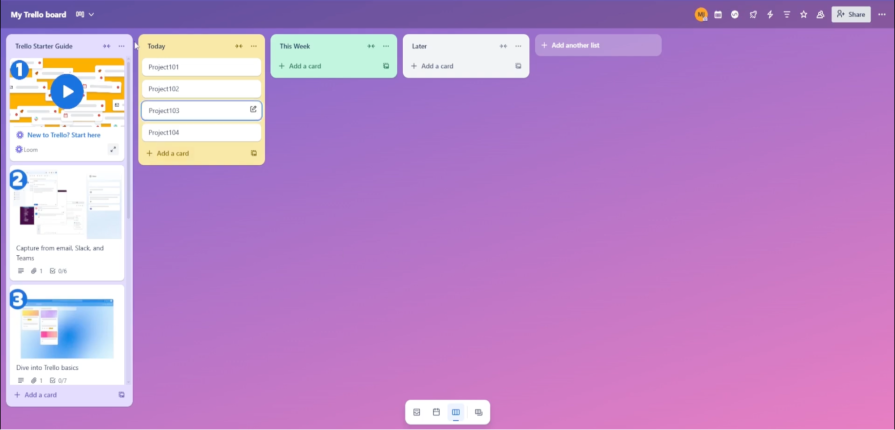Image resolution: width=895 pixels, height=430 pixels.
Task: Collapse the This Week list
Action: point(371,46)
